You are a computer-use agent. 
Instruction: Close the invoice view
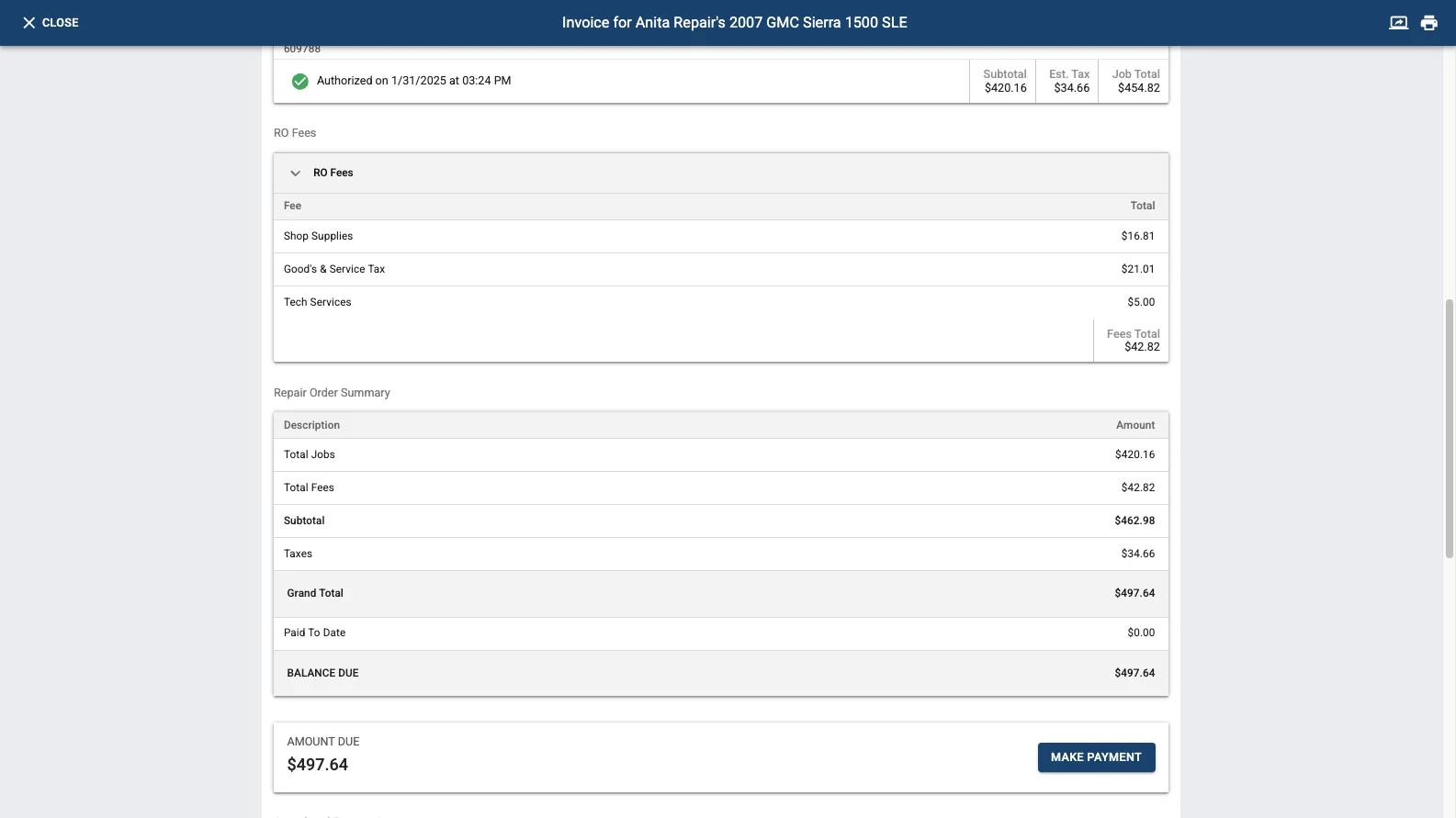point(51,23)
